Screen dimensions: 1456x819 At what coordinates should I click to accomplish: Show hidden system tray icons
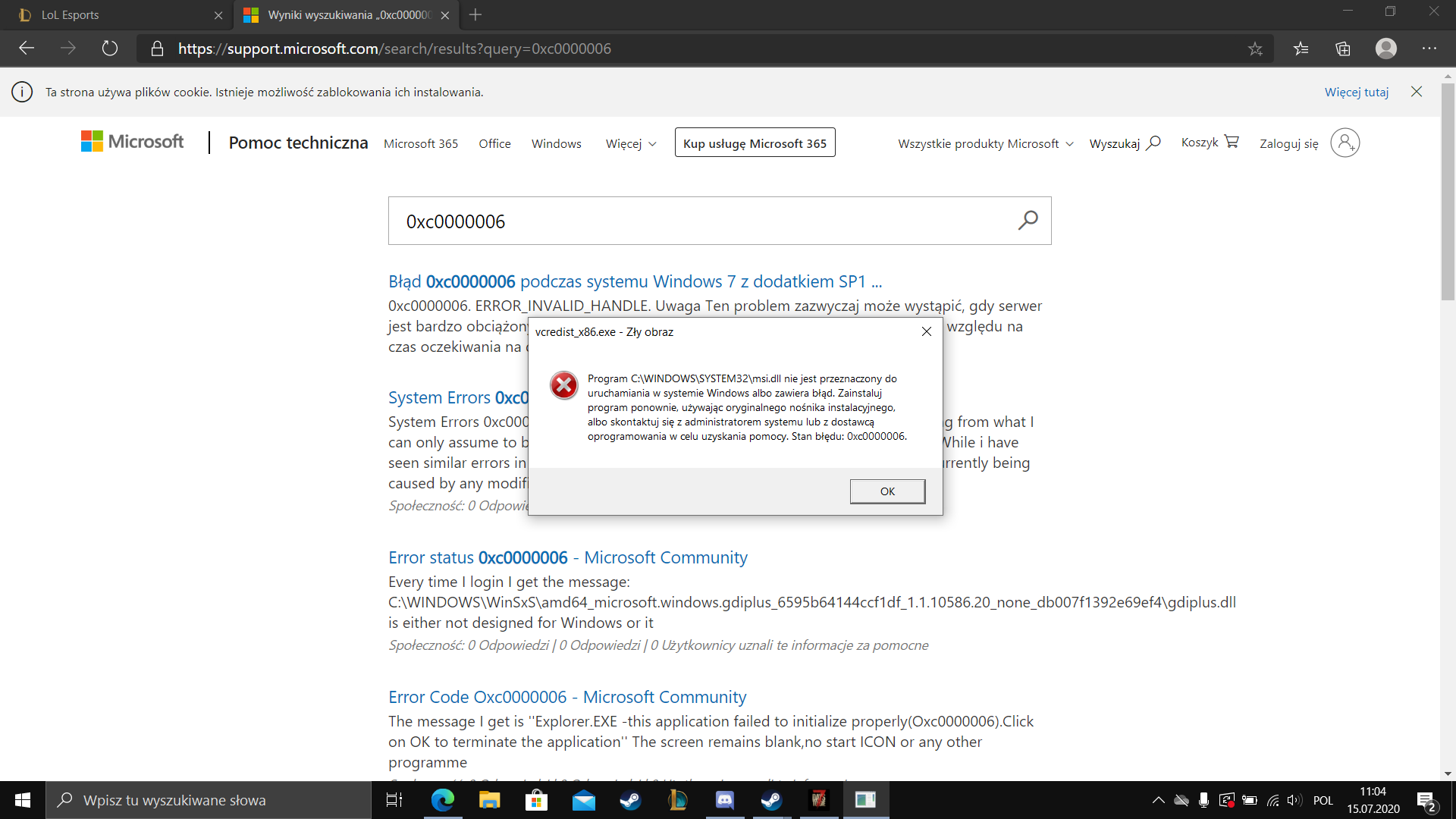1158,800
